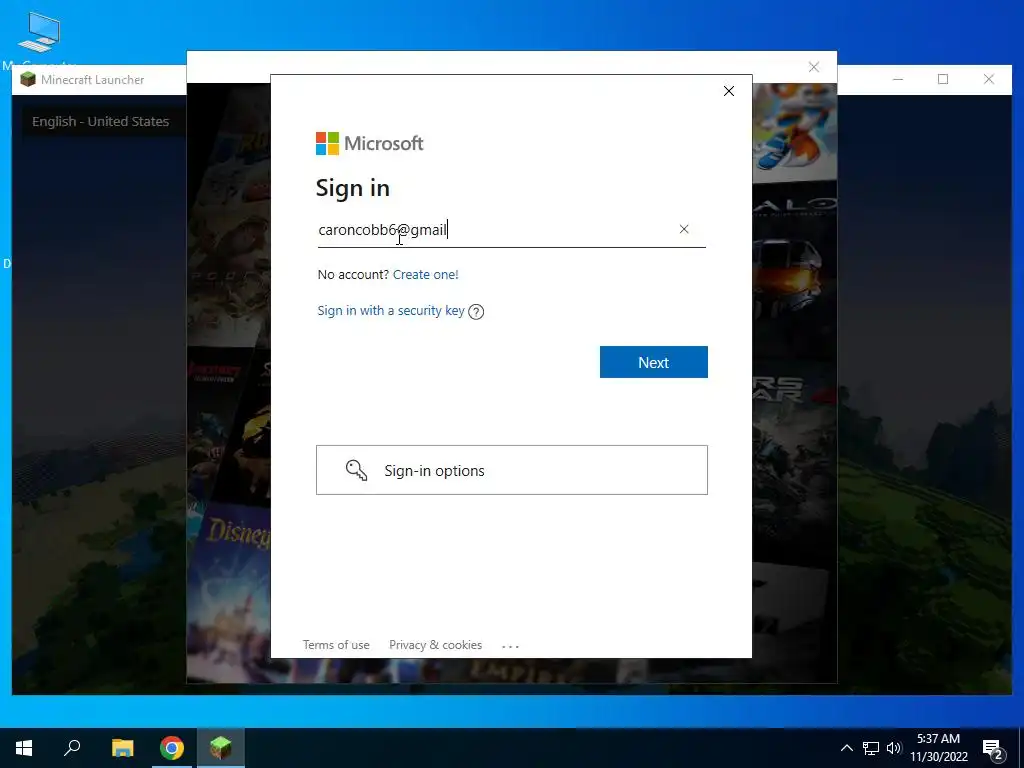Open volume control tray icon
The image size is (1024, 768).
point(894,748)
